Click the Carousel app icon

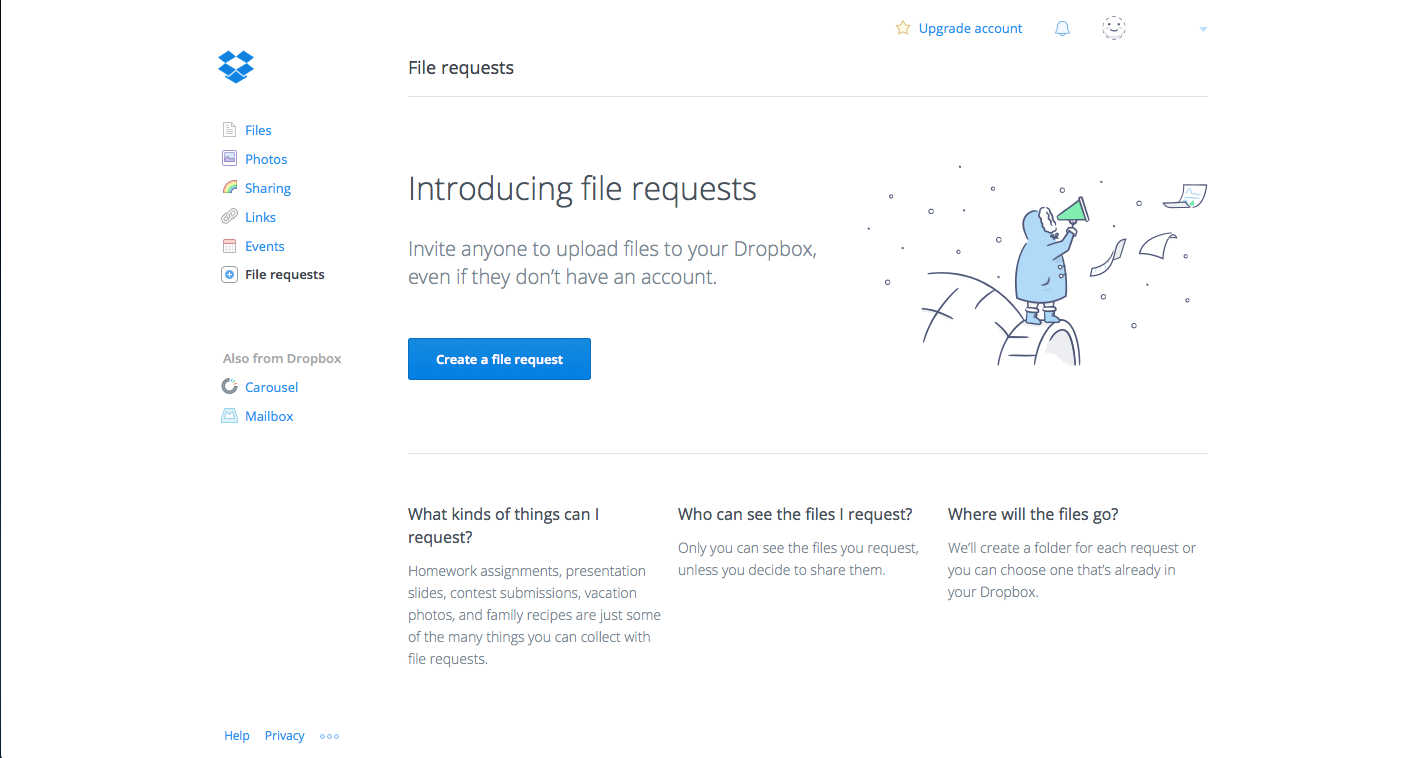pyautogui.click(x=229, y=387)
